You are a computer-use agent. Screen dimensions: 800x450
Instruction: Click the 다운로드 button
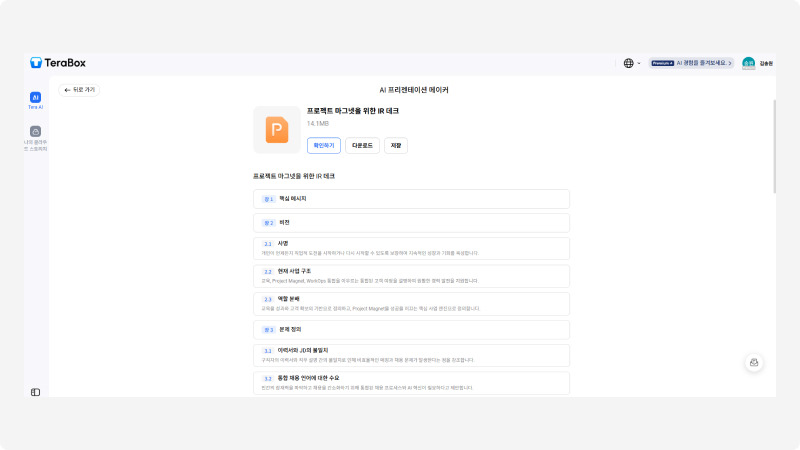(362, 145)
